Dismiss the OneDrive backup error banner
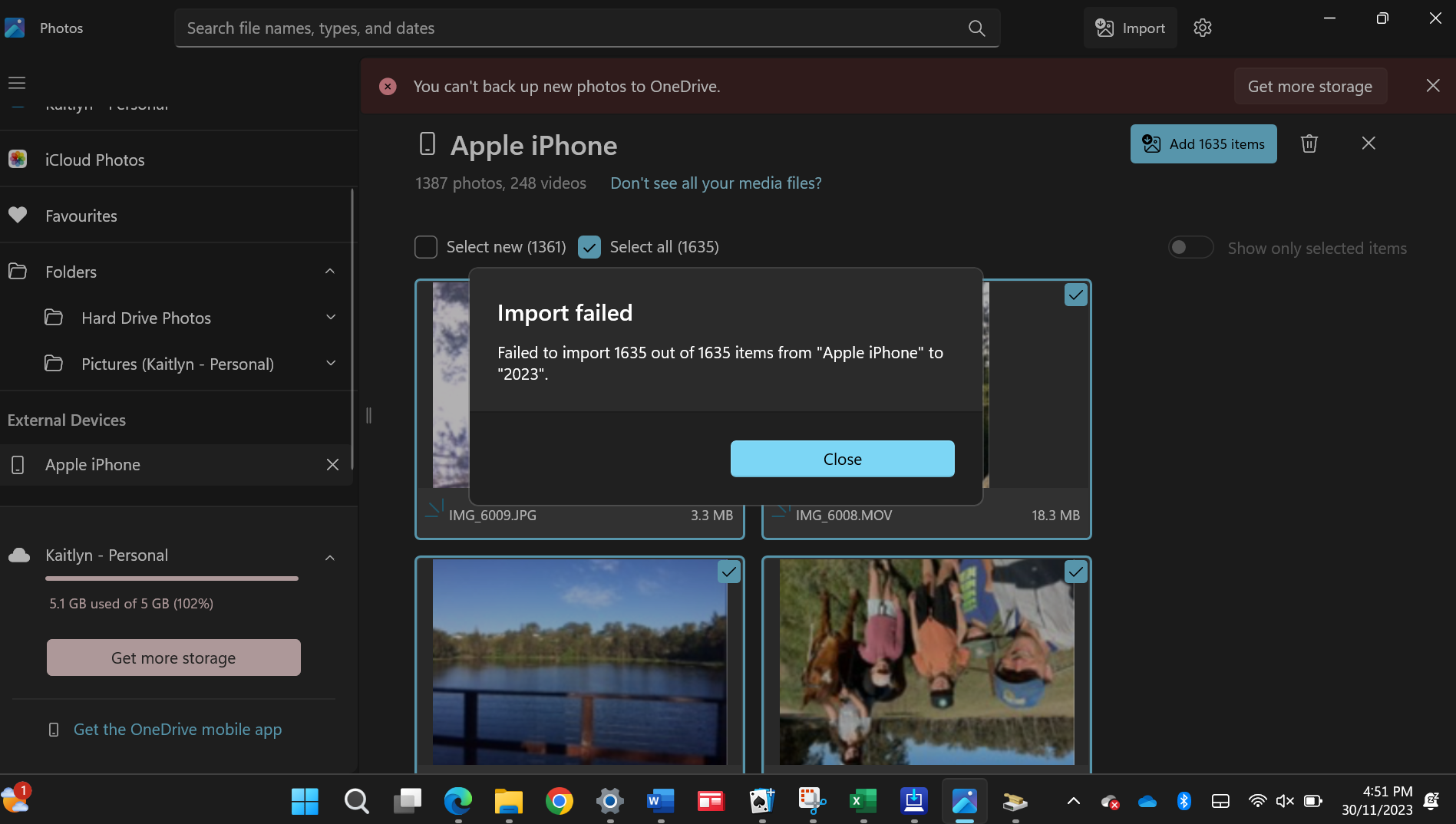Viewport: 1456px width, 824px height. (x=1433, y=86)
